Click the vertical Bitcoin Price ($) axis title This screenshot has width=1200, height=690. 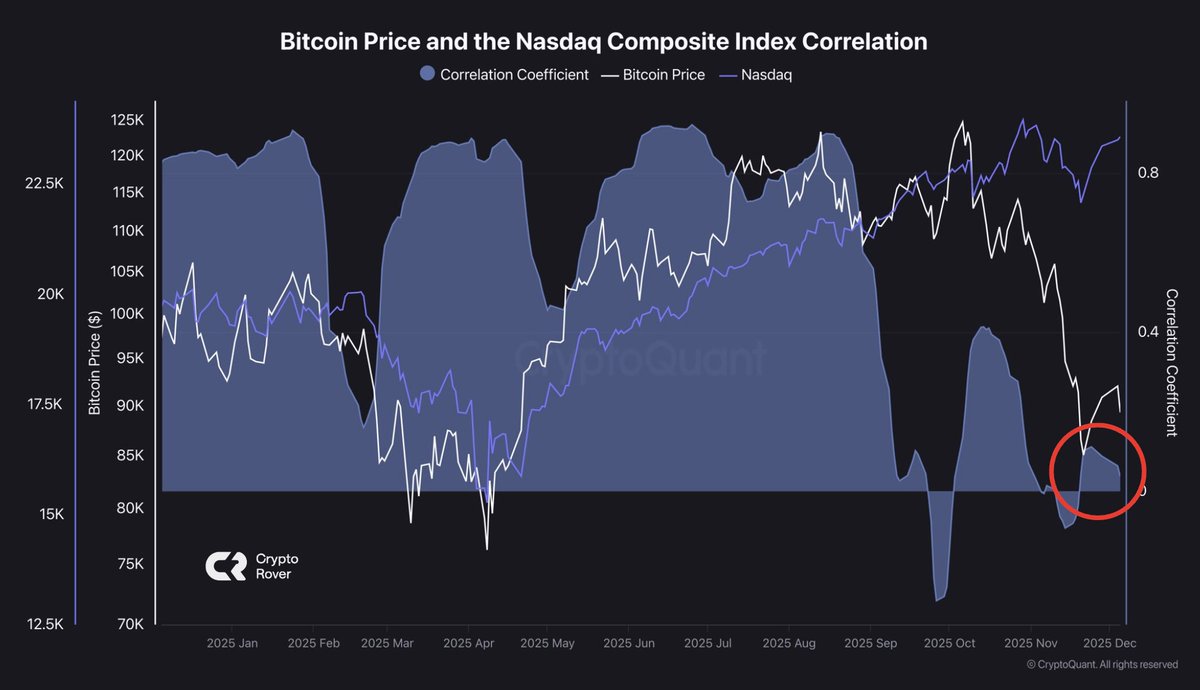95,362
